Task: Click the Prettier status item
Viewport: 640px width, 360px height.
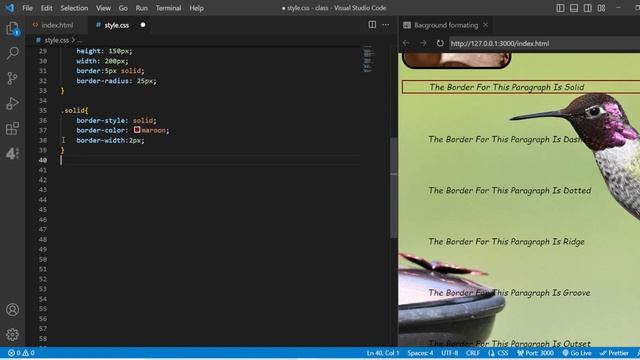Action: coord(614,353)
